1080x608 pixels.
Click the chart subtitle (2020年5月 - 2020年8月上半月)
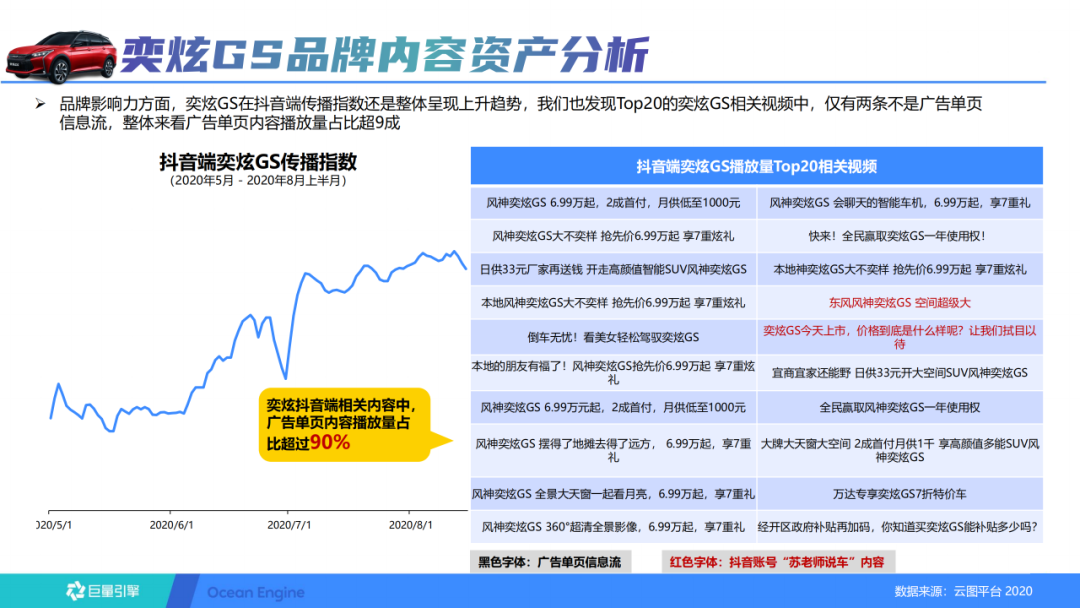click(x=258, y=180)
